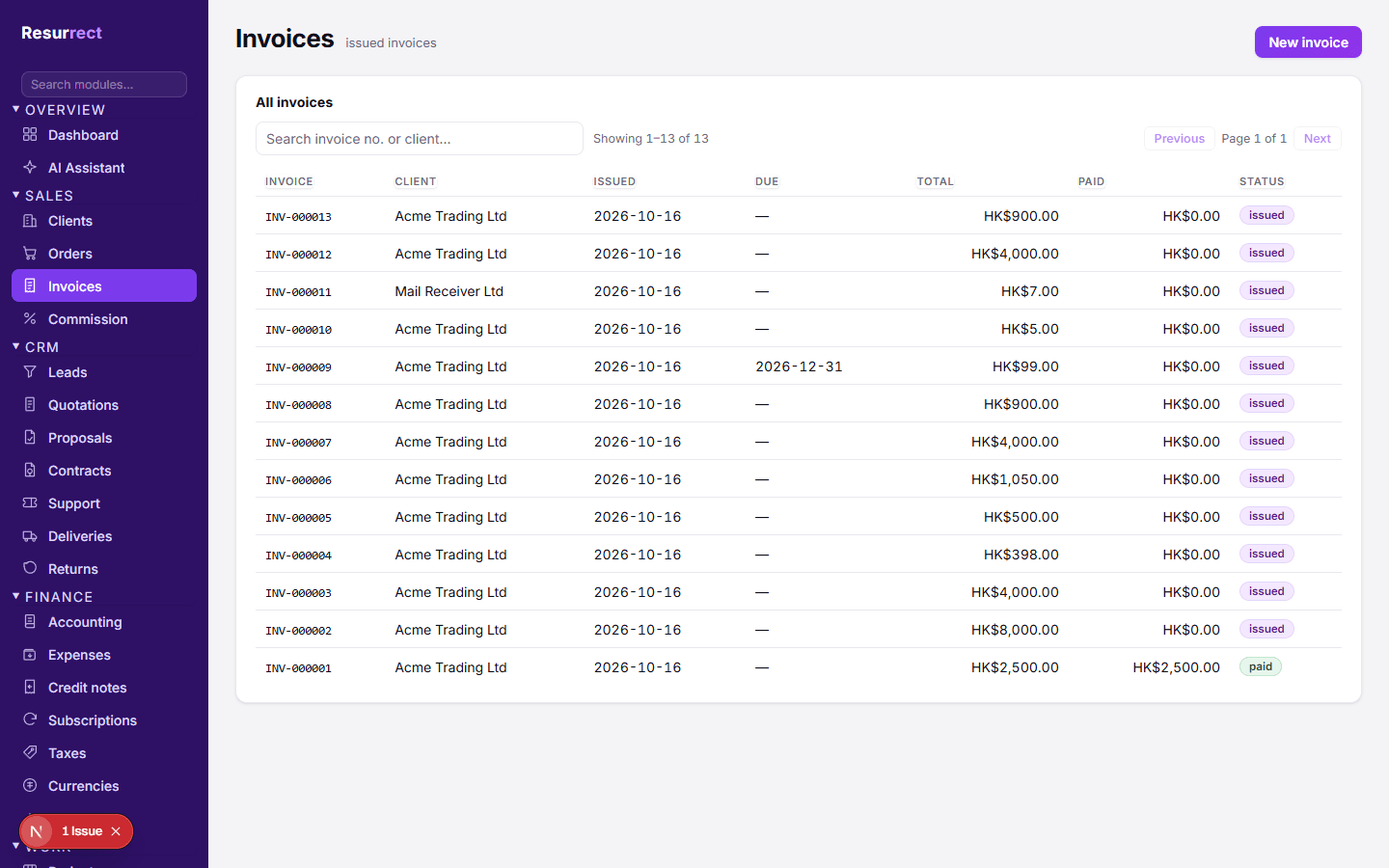Click the Returns icon in sidebar
This screenshot has width=1389, height=868.
click(x=30, y=569)
